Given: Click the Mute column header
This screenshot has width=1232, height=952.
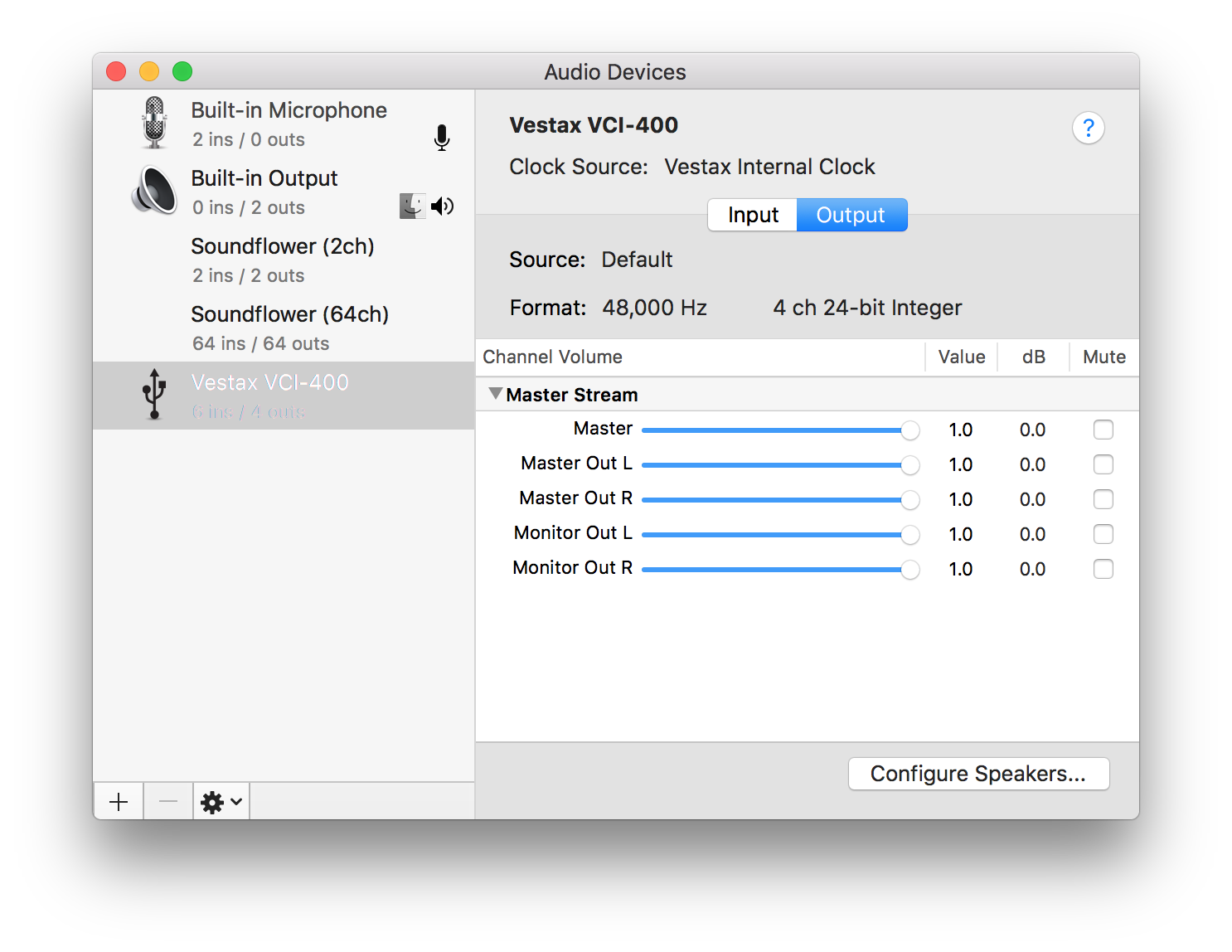Looking at the screenshot, I should coord(1104,357).
